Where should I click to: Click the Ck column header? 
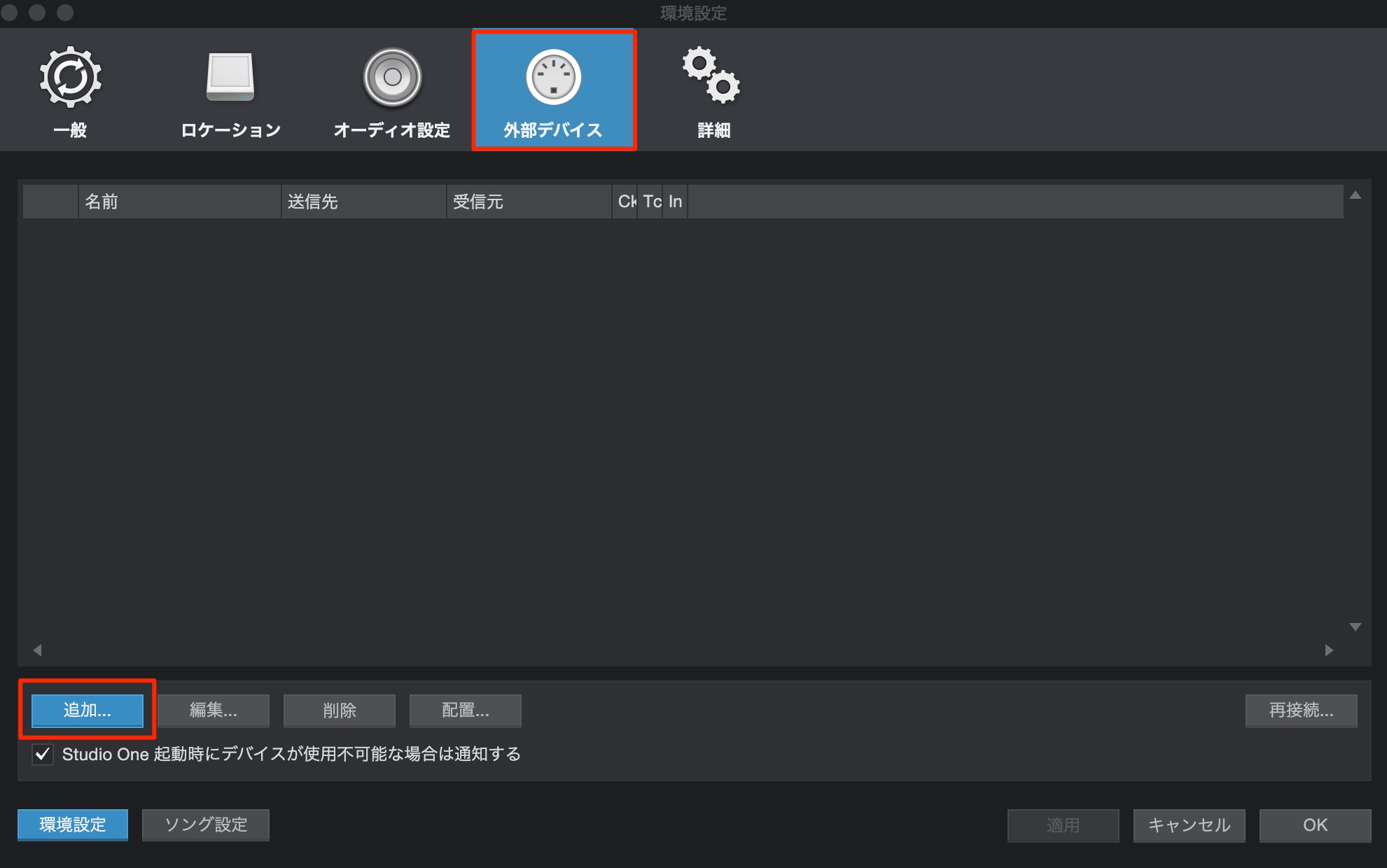[625, 202]
